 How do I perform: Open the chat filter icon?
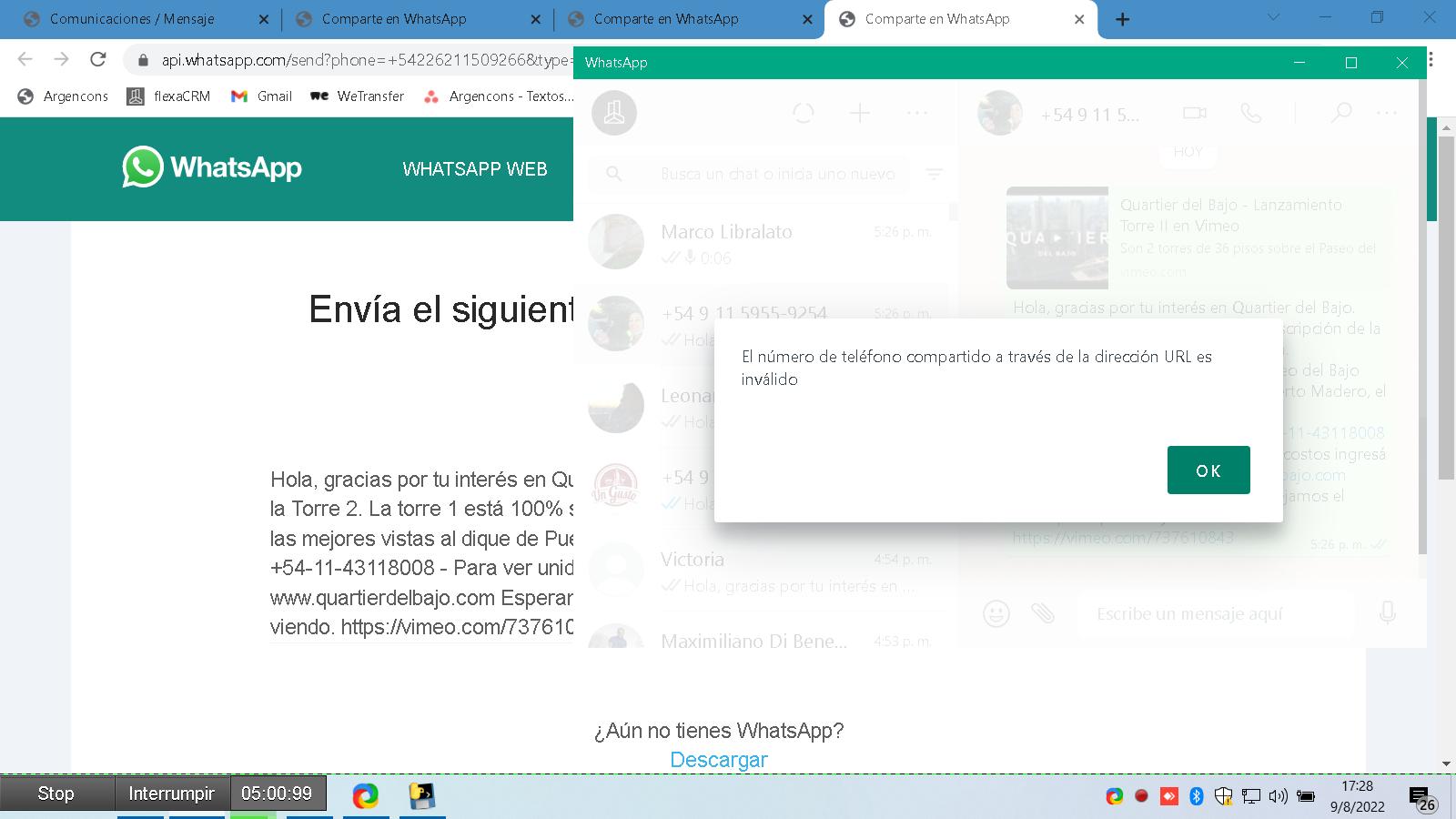(934, 173)
